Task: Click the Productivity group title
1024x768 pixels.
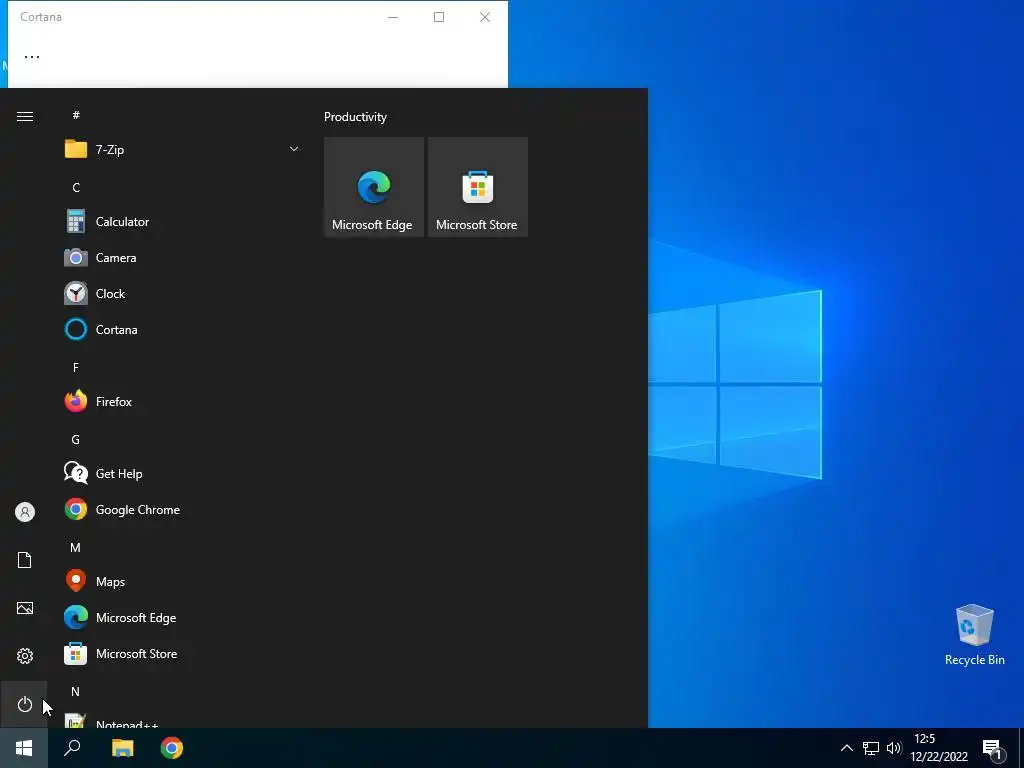Action: coord(355,117)
